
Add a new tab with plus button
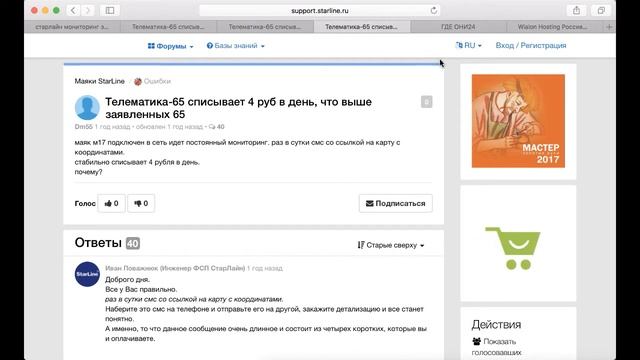(x=609, y=27)
